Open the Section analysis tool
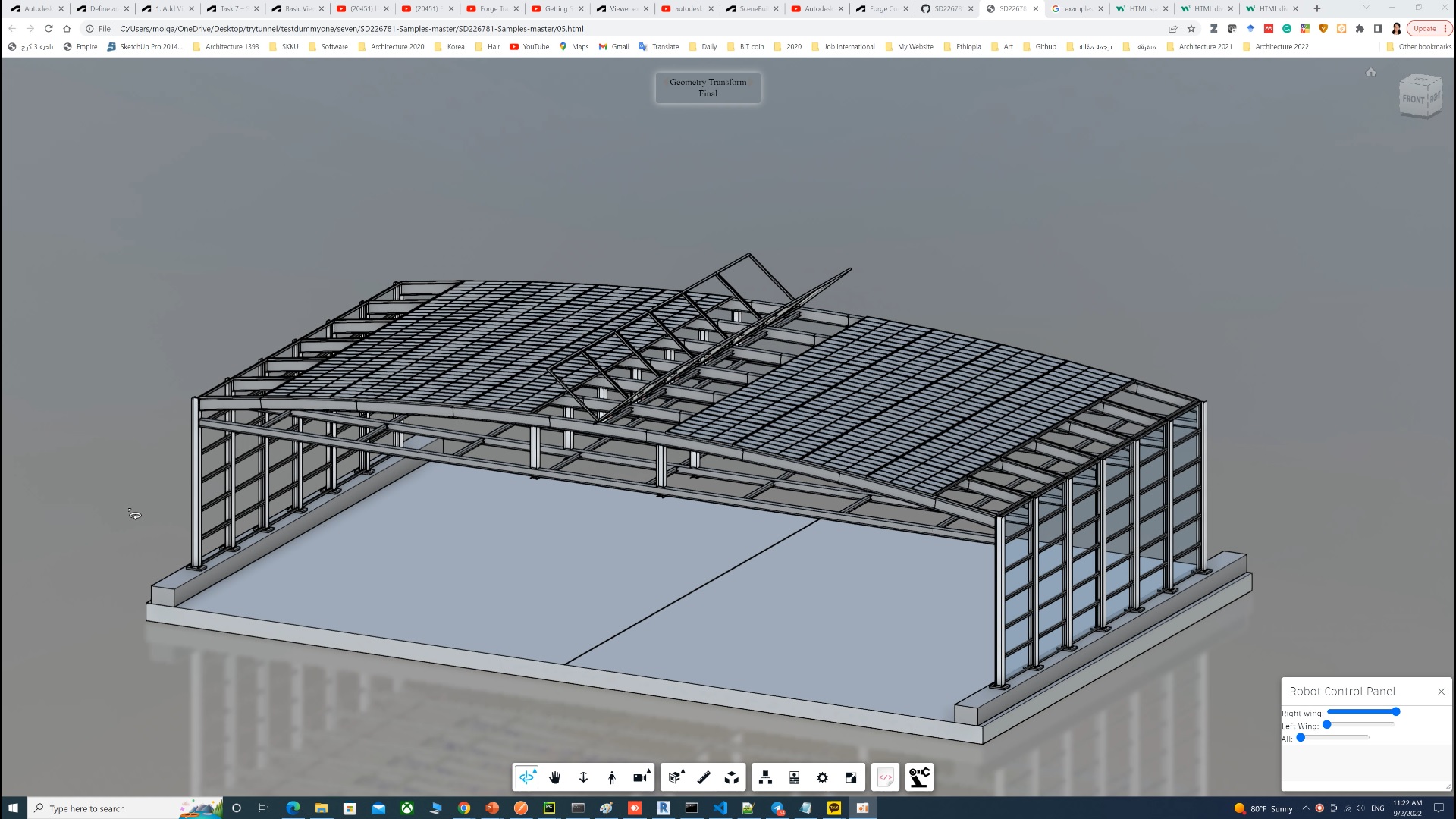Image resolution: width=1456 pixels, height=819 pixels. tap(675, 777)
